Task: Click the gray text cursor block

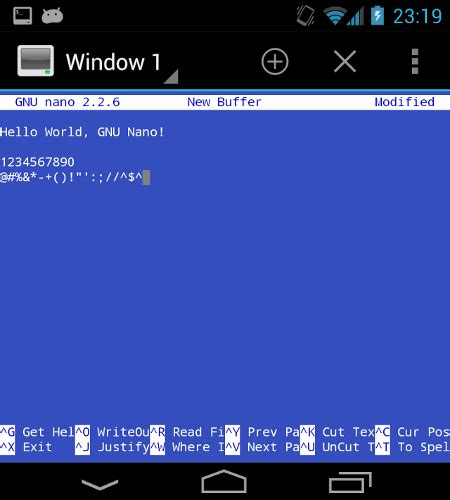Action: pyautogui.click(x=146, y=177)
